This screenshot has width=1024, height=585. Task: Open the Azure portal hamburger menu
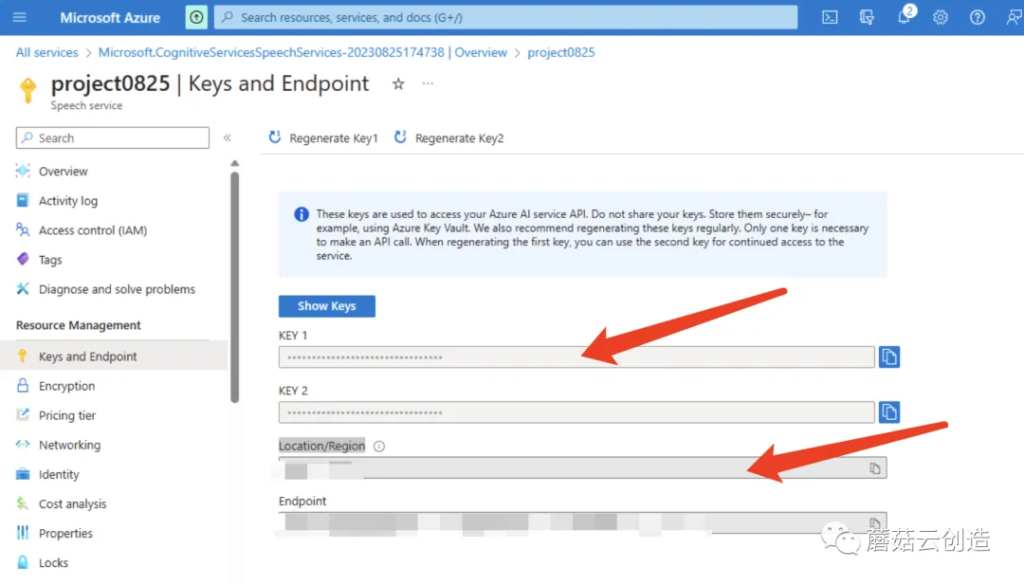point(20,17)
